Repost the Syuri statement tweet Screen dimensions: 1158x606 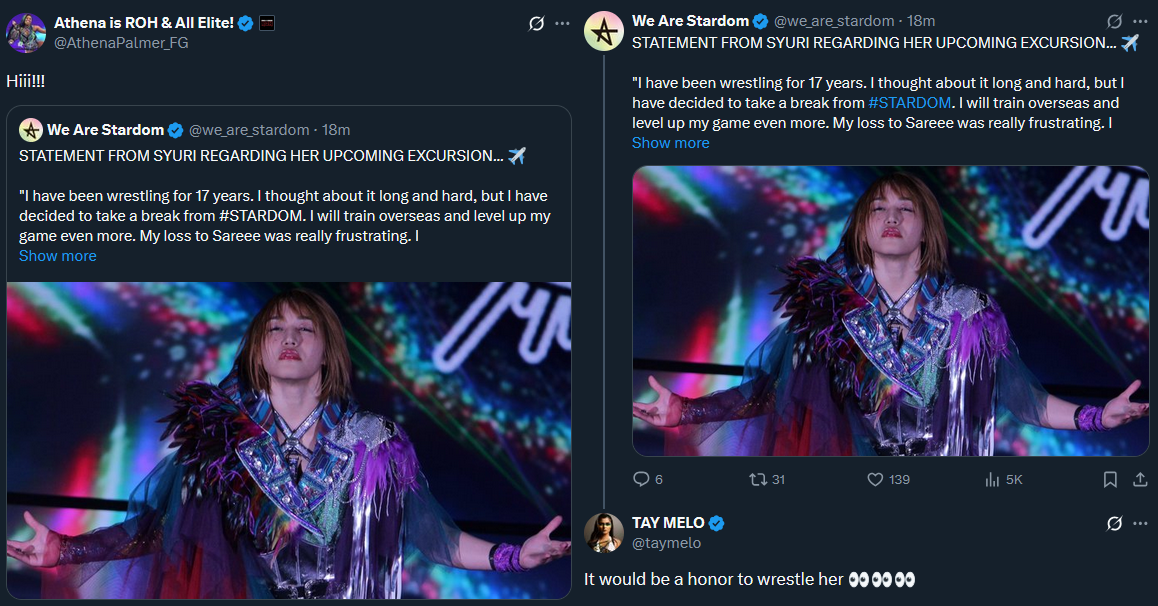click(x=758, y=479)
